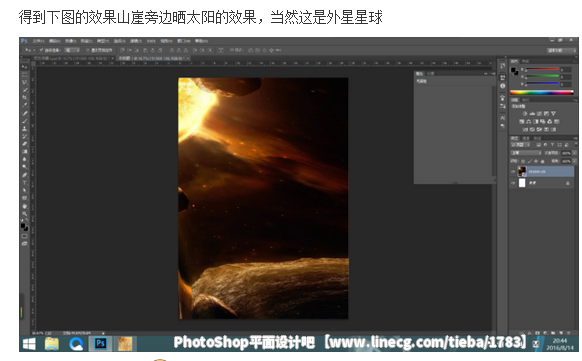Toggle the Auto-Select checkbox in options bar
The image size is (582, 361).
[42, 50]
